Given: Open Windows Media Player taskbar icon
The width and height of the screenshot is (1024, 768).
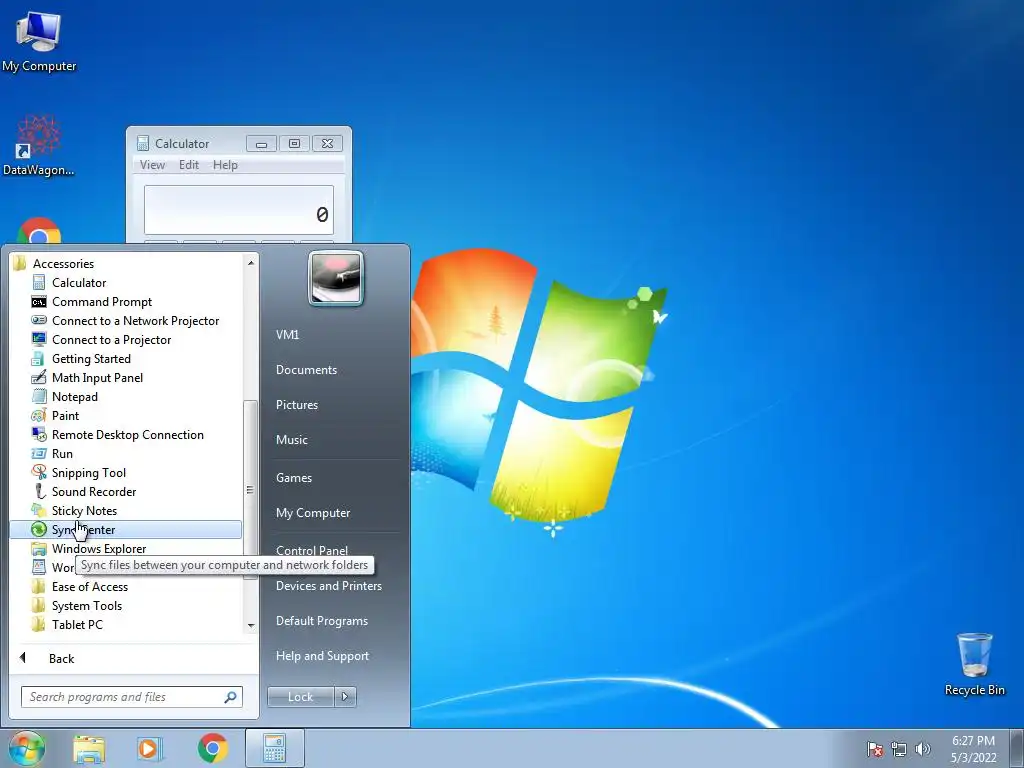Looking at the screenshot, I should (150, 749).
